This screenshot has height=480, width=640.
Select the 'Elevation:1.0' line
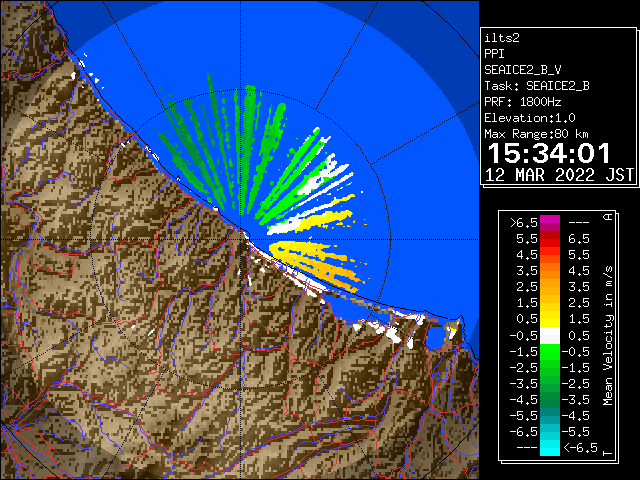tap(530, 118)
